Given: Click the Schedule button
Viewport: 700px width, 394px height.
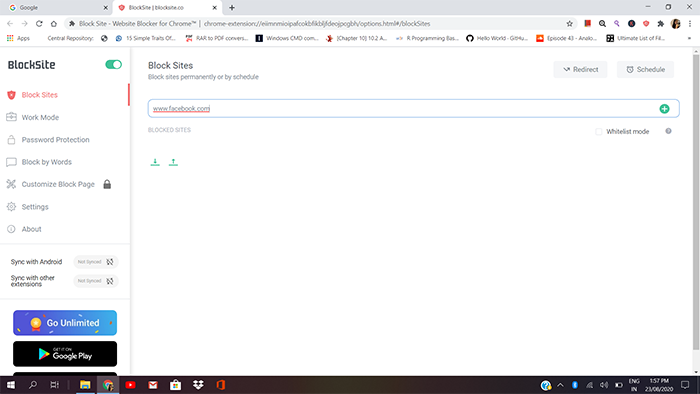Looking at the screenshot, I should (x=646, y=70).
